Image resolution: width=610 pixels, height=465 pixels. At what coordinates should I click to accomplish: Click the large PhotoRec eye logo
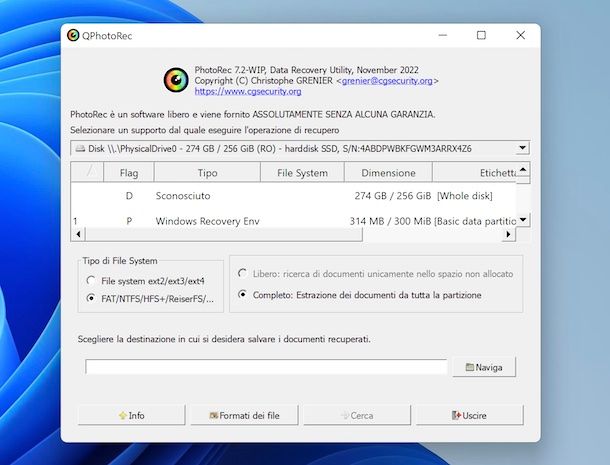(176, 80)
